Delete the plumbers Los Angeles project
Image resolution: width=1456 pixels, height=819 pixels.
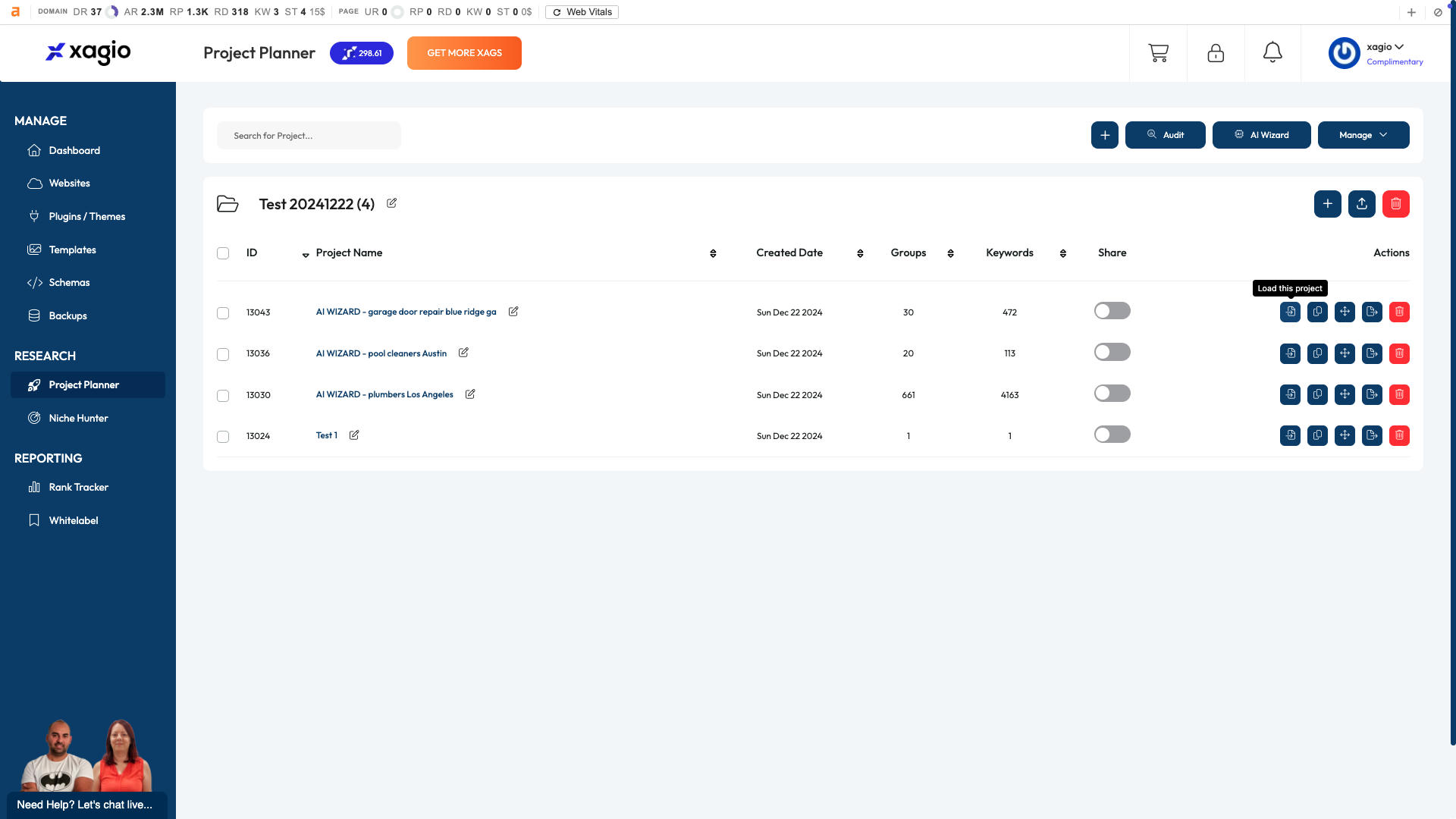point(1399,394)
